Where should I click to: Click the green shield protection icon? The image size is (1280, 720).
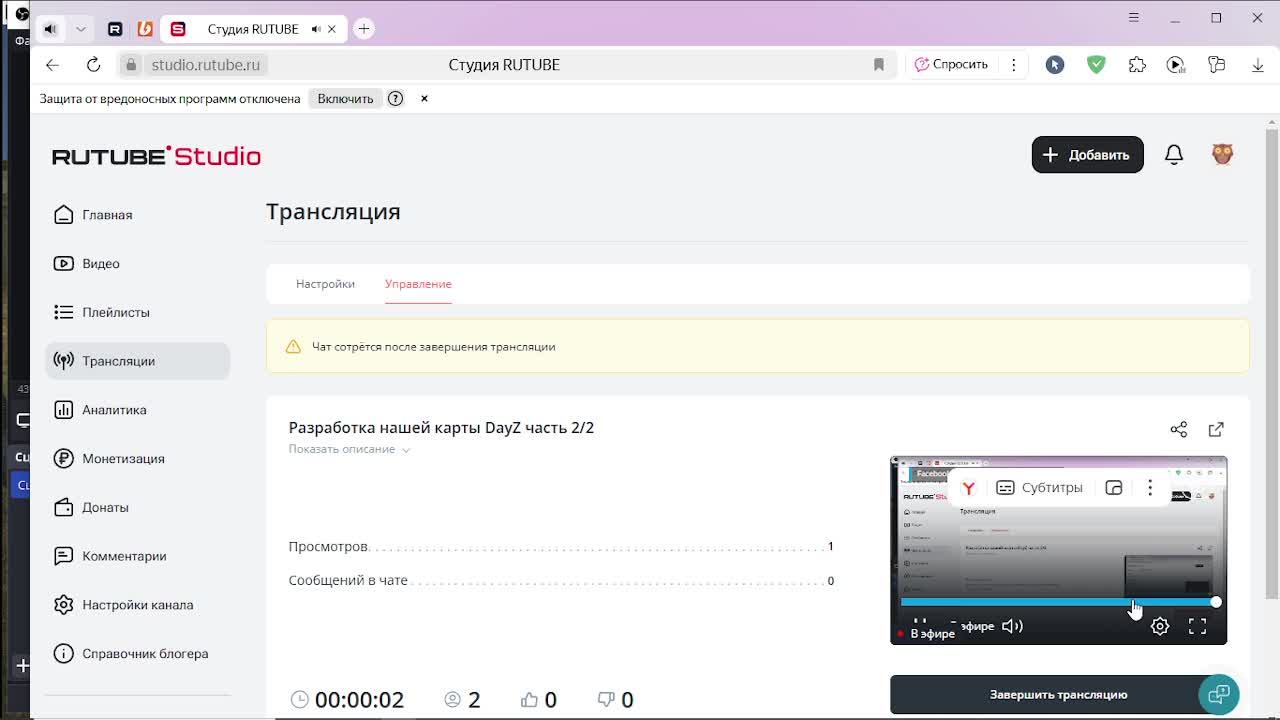1097,65
